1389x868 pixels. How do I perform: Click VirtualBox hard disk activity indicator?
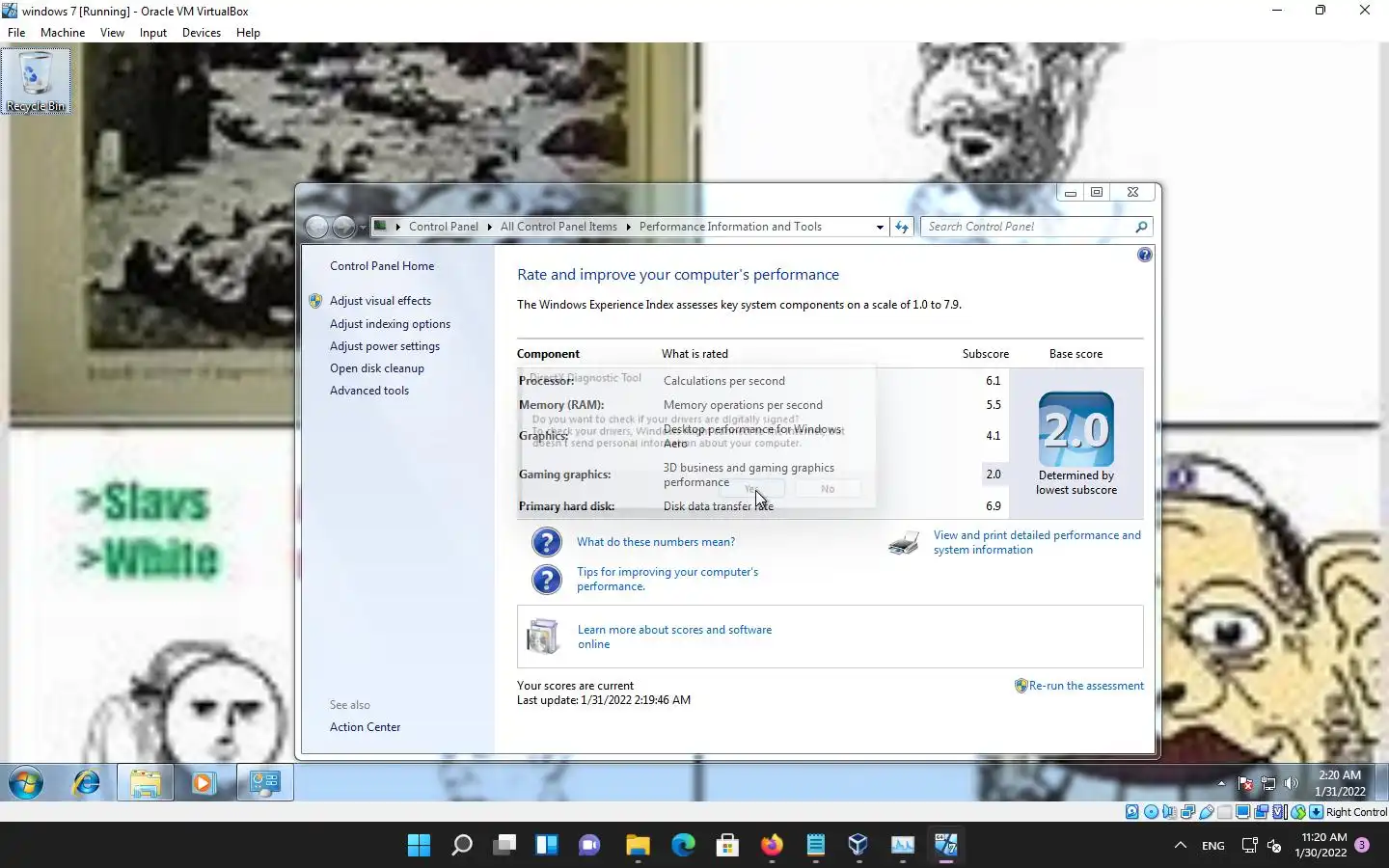coord(1132,812)
